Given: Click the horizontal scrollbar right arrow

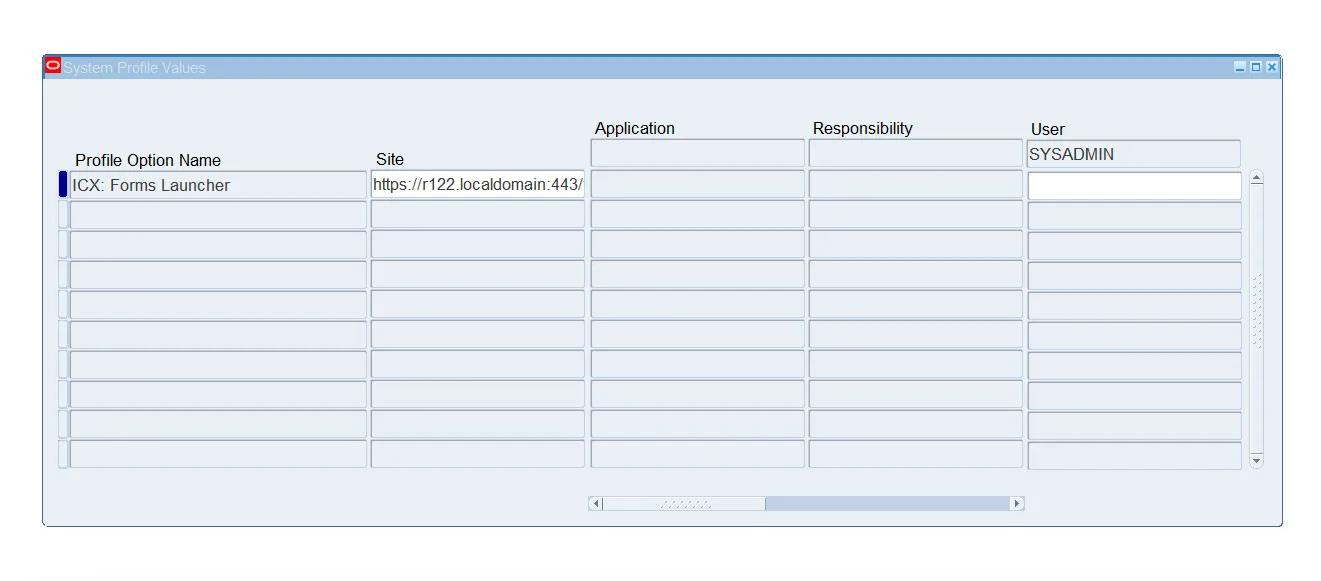Looking at the screenshot, I should 1017,503.
